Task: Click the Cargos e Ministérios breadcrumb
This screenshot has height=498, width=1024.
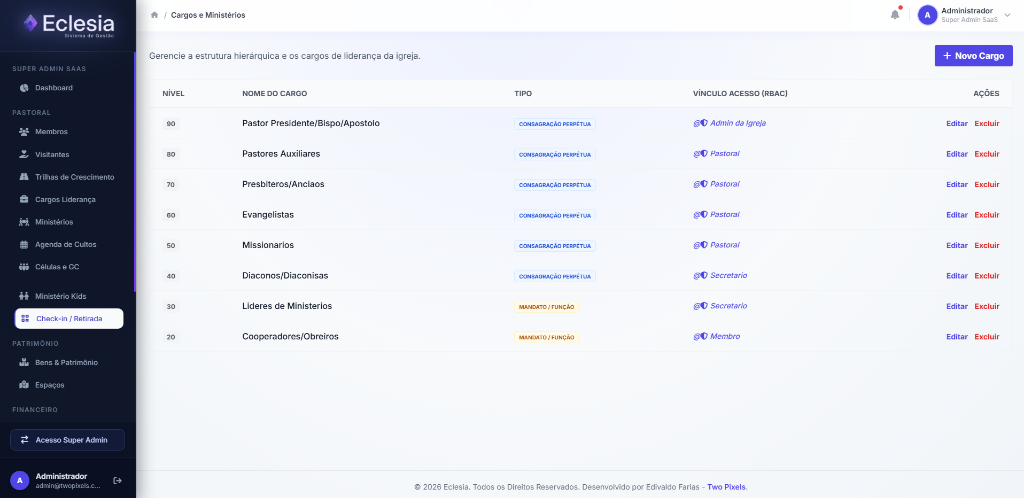Action: coord(208,15)
